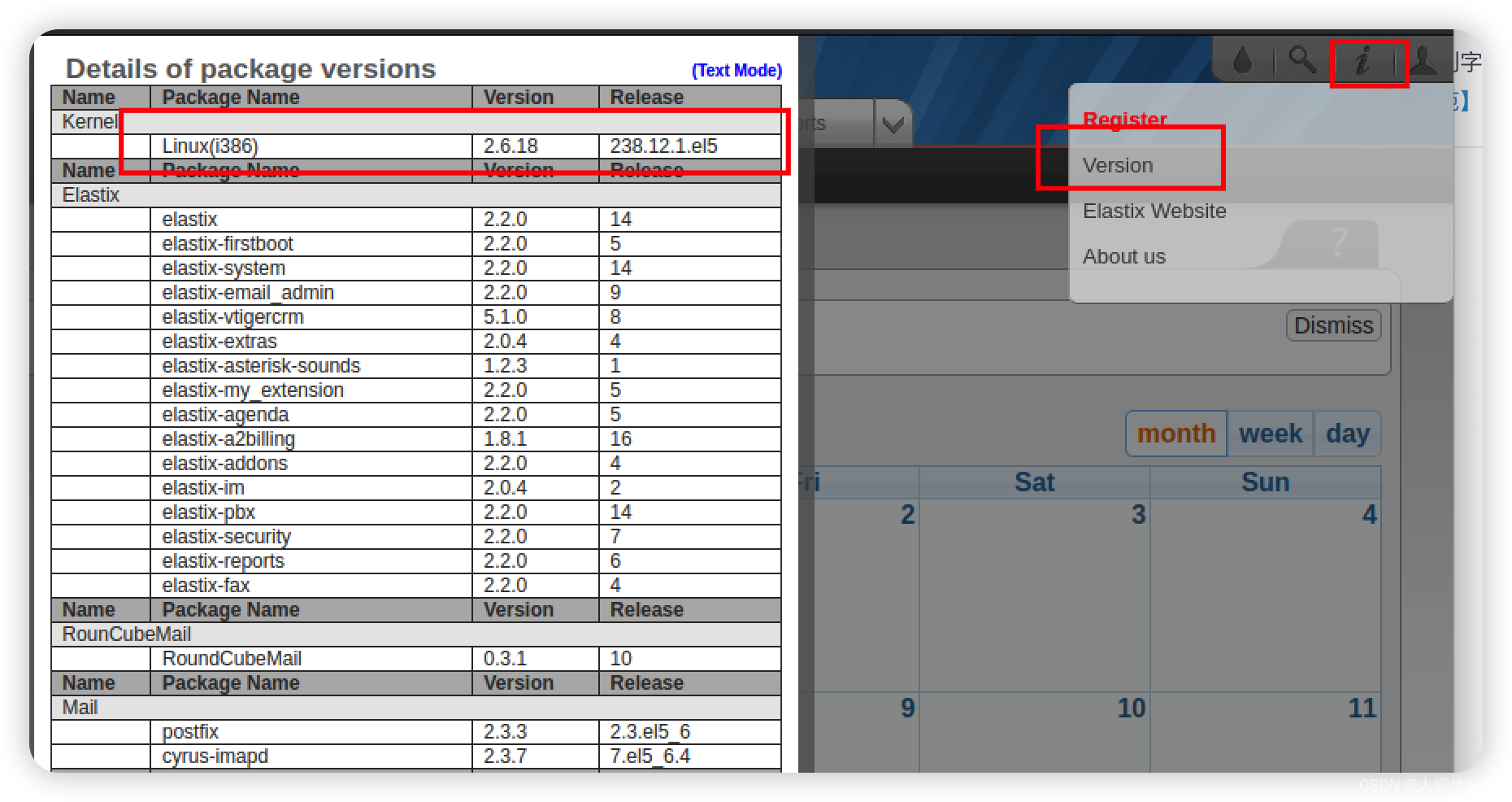The height and width of the screenshot is (802, 1512).
Task: Switch calendar to month view
Action: pyautogui.click(x=1176, y=434)
